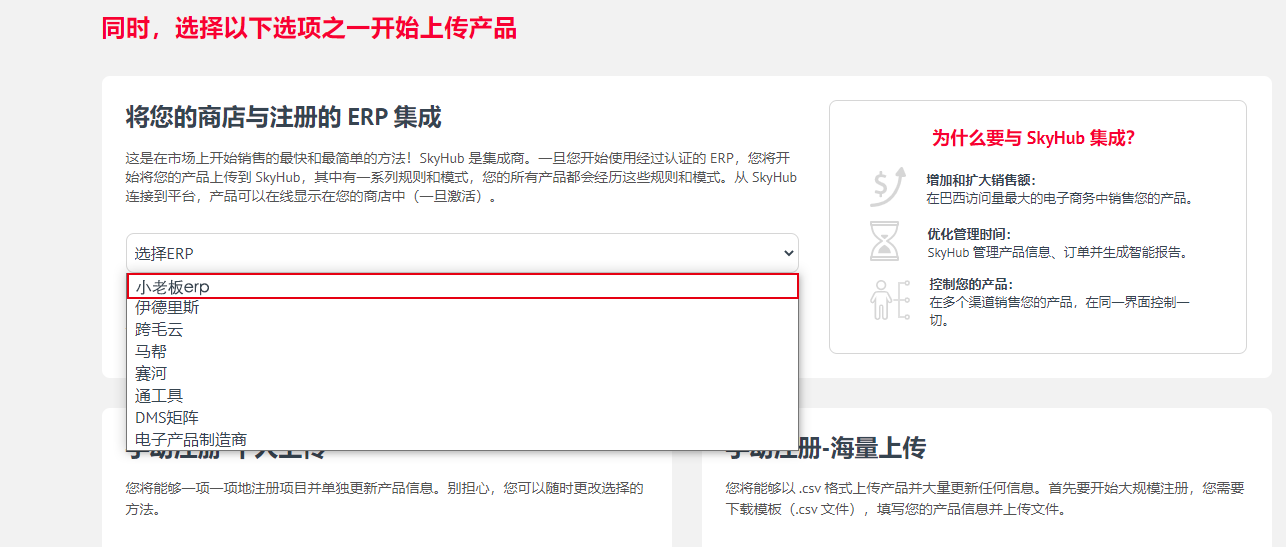The width and height of the screenshot is (1286, 547).
Task: Click the sales growth dollar icon
Action: point(887,186)
